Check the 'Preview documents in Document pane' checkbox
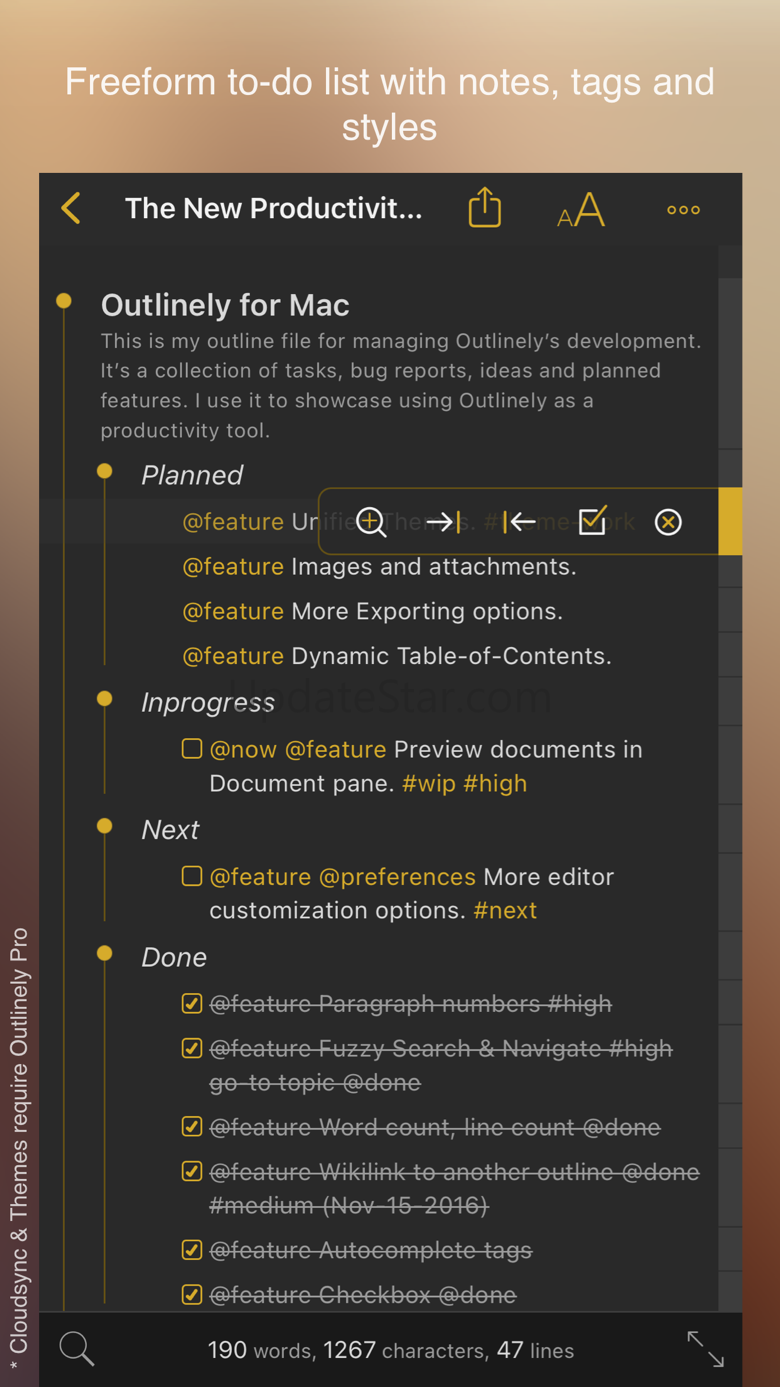This screenshot has height=1387, width=780. pyautogui.click(x=192, y=749)
